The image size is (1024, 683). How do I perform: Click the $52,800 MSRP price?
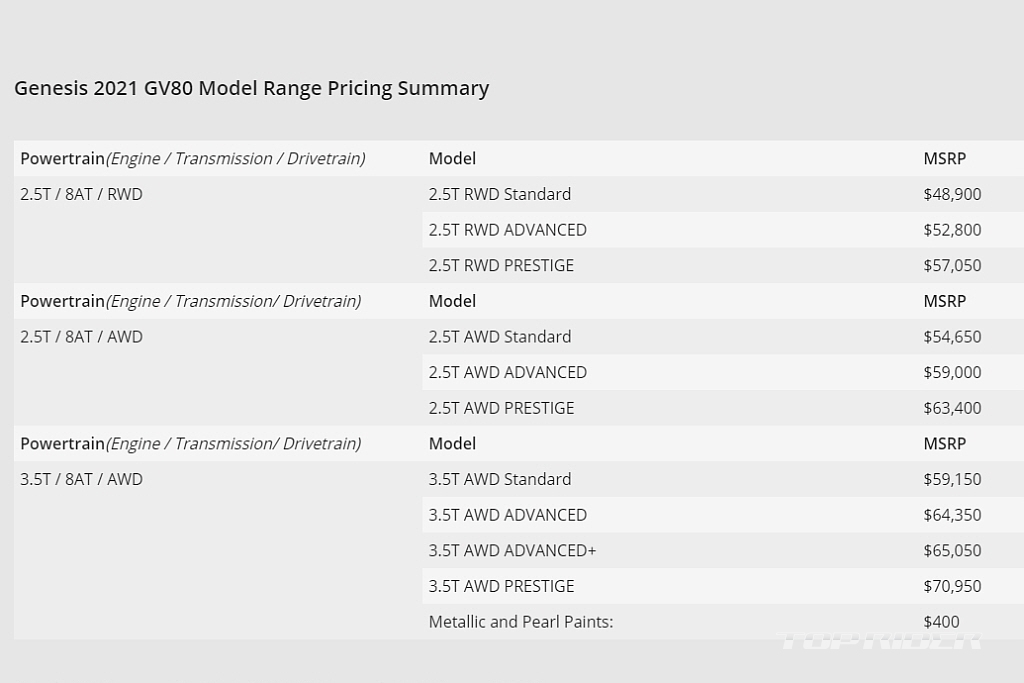coord(952,230)
